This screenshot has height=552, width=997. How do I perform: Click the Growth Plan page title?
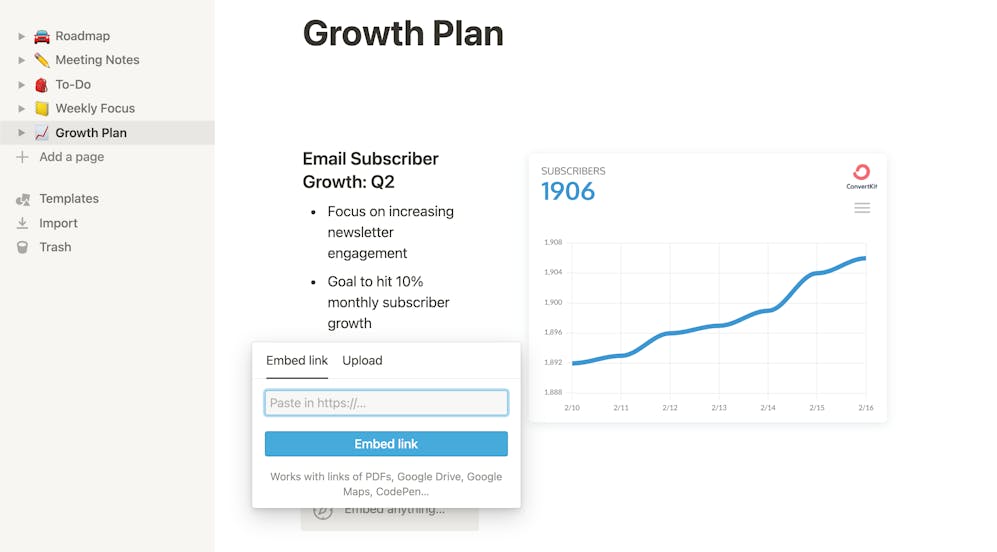pyautogui.click(x=403, y=33)
